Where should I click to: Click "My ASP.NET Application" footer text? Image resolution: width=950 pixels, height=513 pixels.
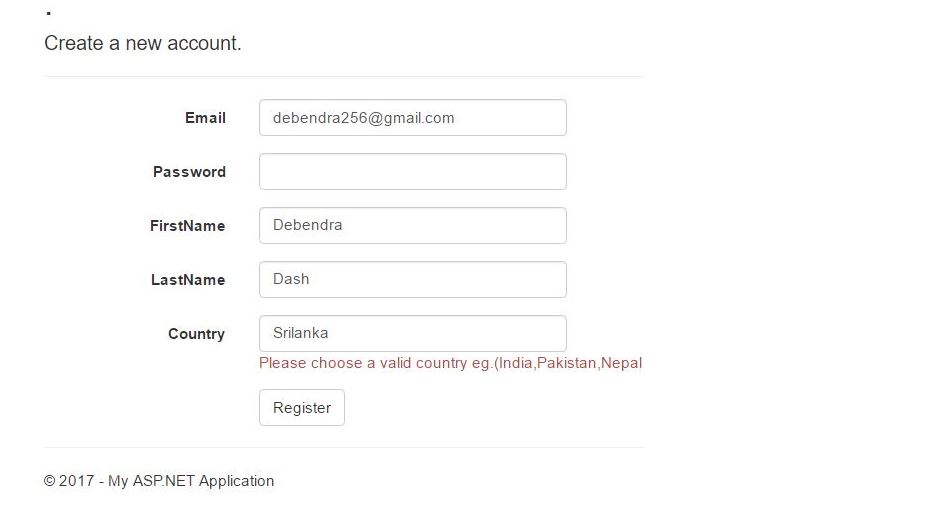tap(191, 481)
